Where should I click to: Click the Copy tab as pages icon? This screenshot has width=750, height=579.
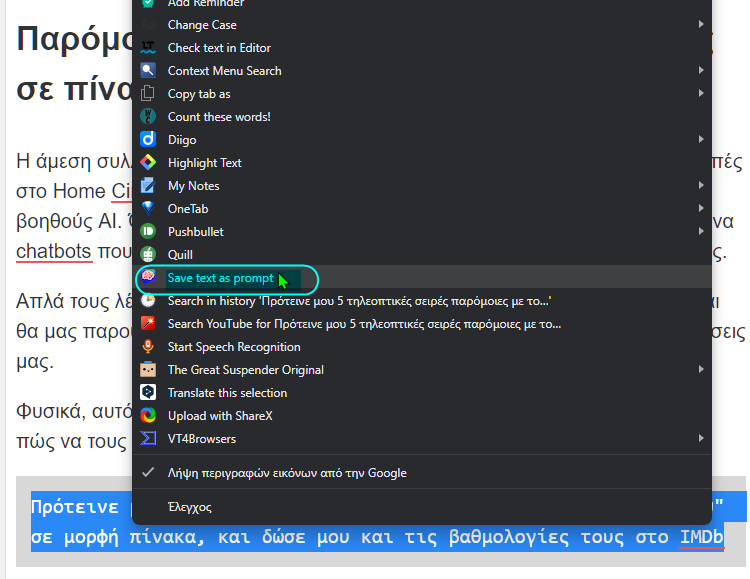148,94
